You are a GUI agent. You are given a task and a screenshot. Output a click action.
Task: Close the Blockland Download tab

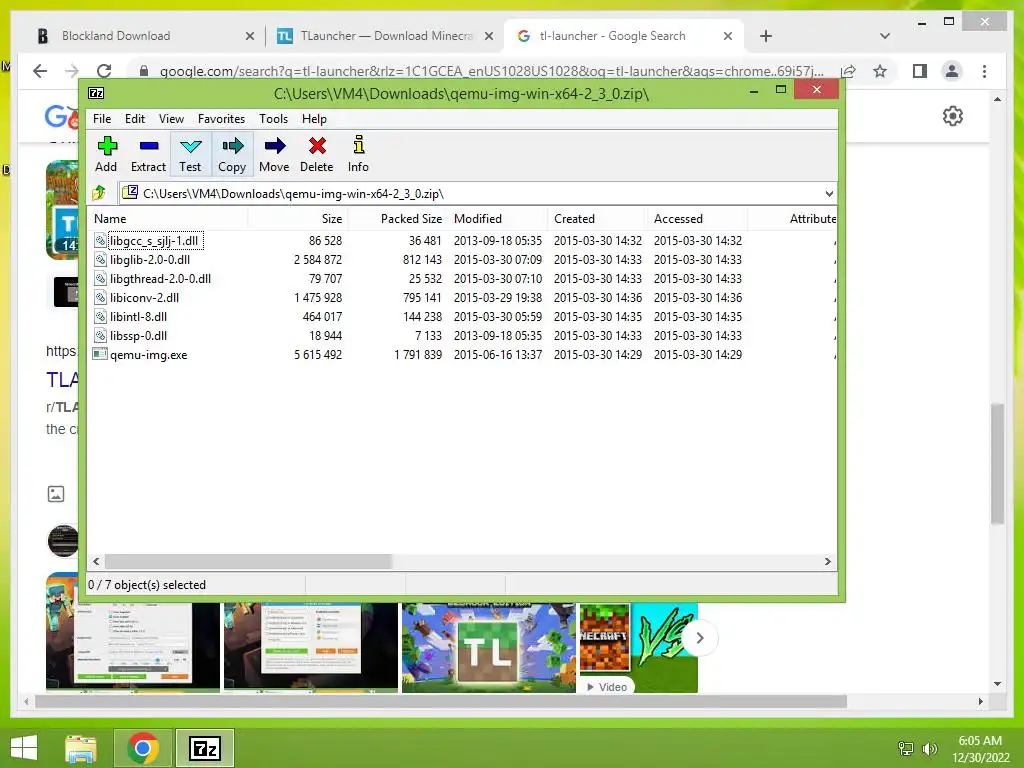(249, 36)
